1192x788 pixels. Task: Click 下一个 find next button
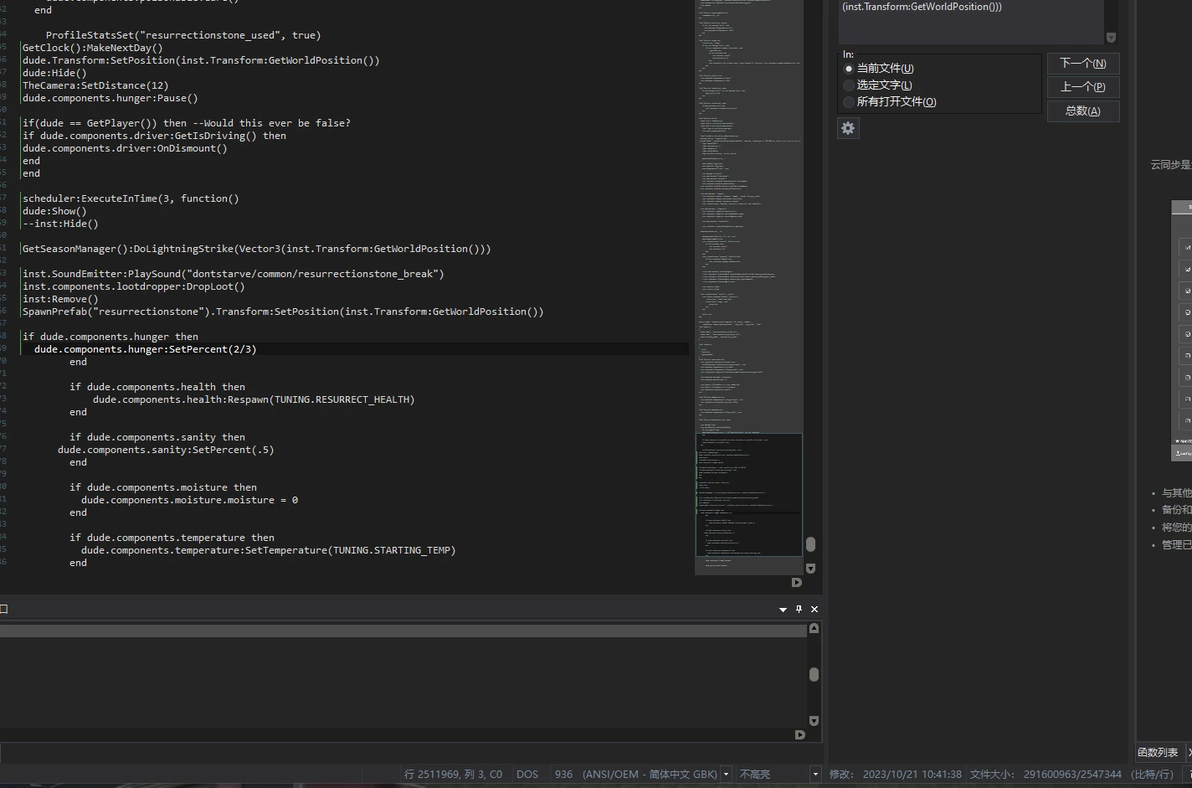[1083, 64]
